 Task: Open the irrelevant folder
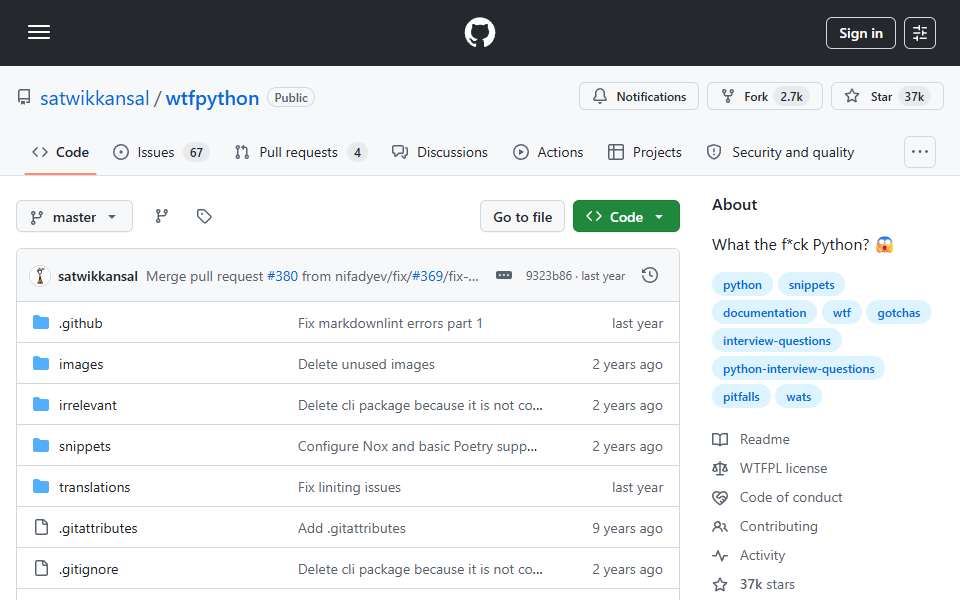point(88,405)
